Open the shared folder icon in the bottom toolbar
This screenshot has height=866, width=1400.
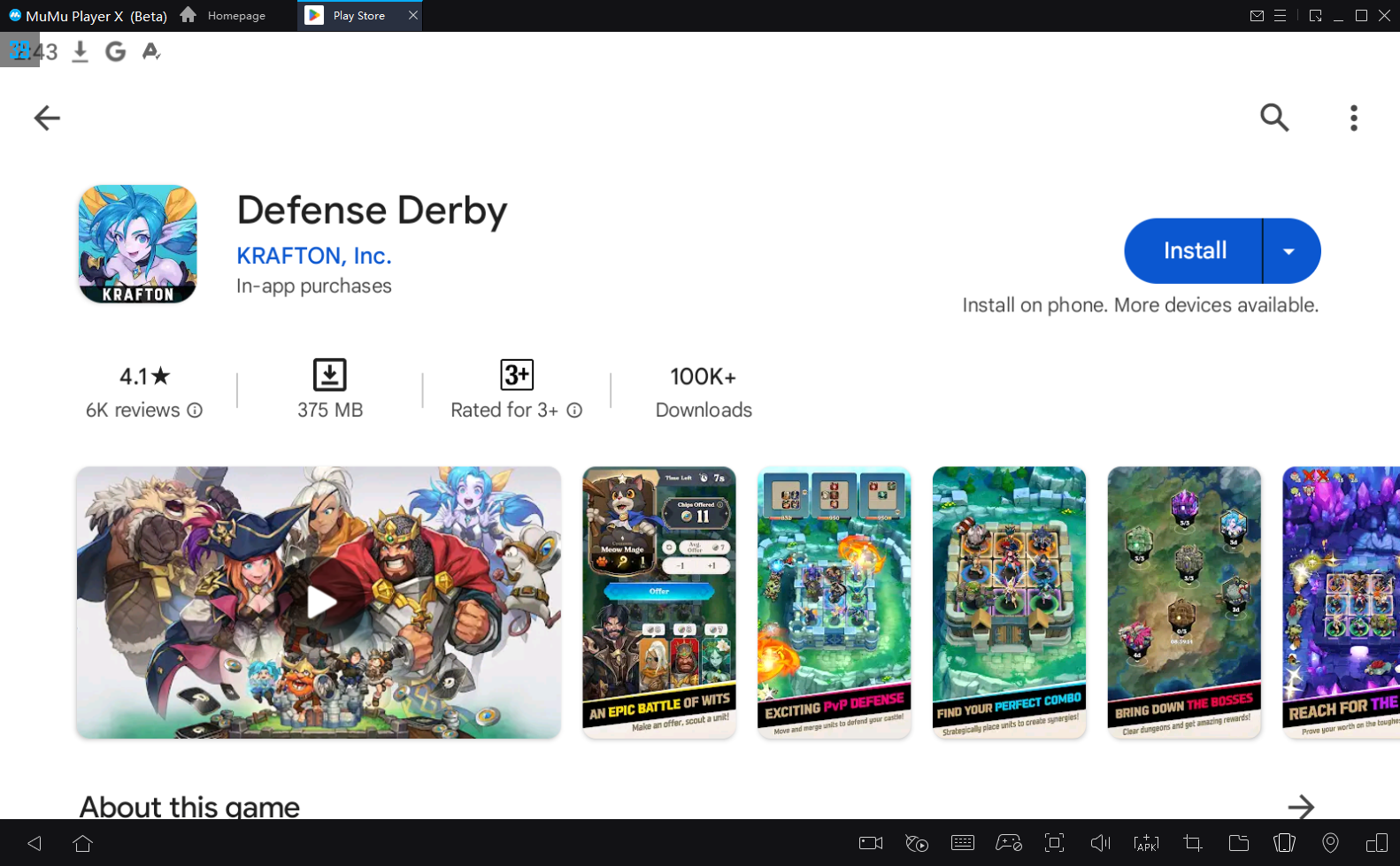point(1238,843)
